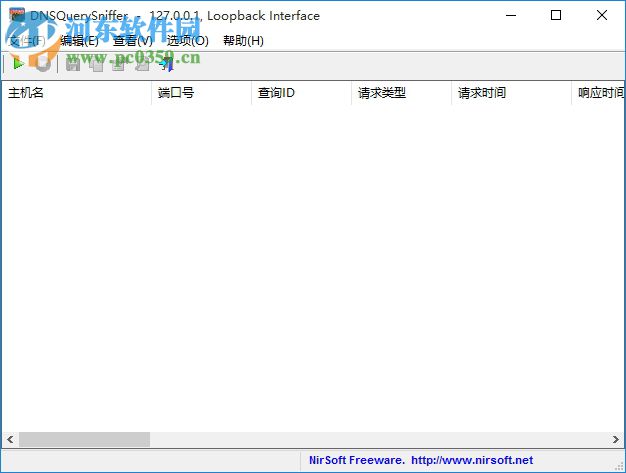Click the DNSQuerySniffer title bar app icon

click(x=17, y=16)
